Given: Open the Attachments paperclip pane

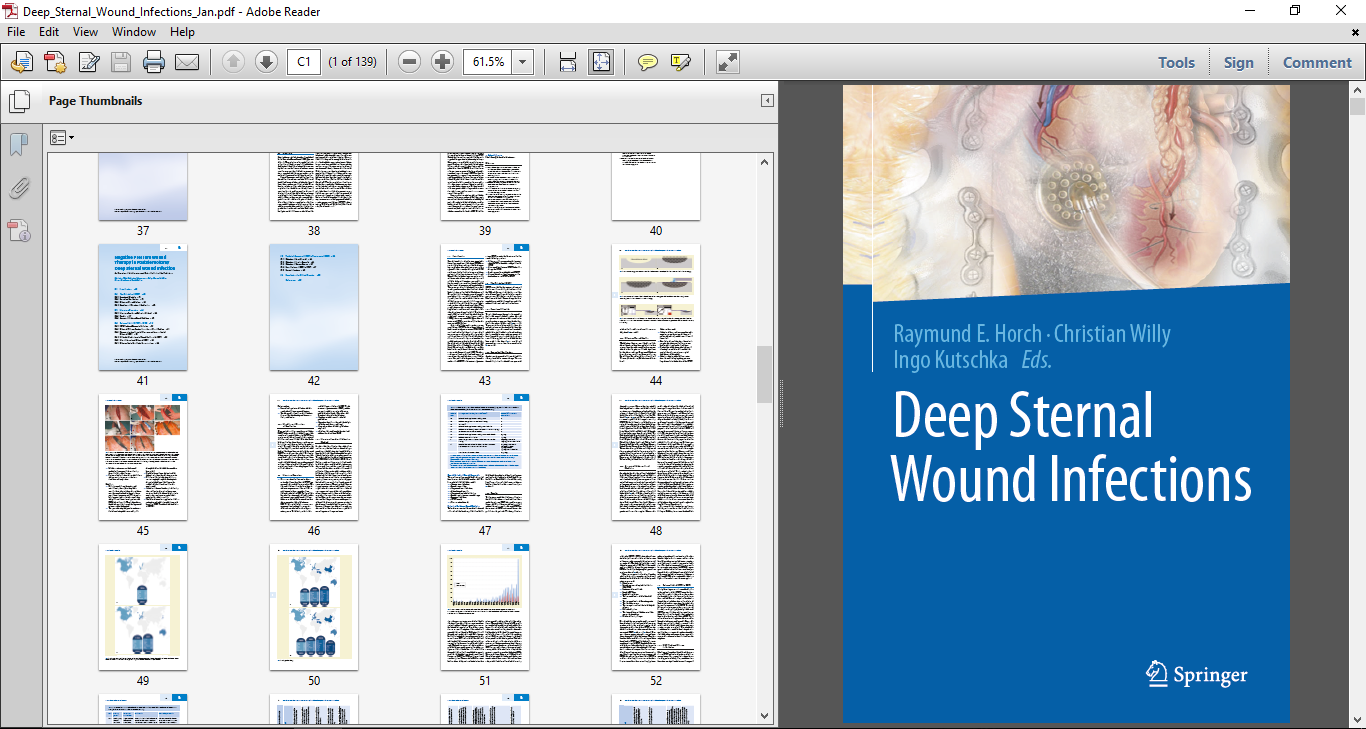Looking at the screenshot, I should (19, 188).
